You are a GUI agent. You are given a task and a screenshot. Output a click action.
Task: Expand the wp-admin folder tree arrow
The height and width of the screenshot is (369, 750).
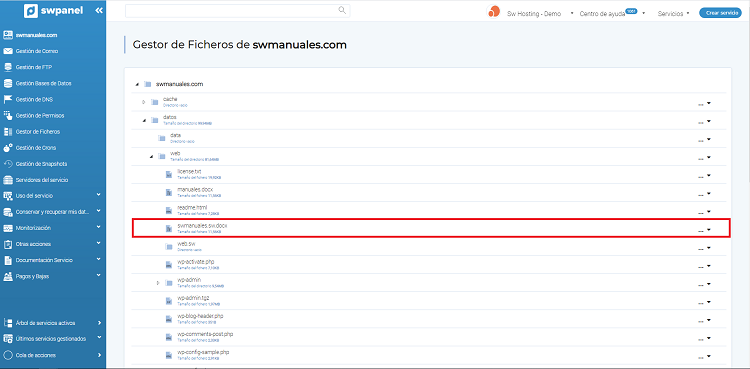(x=158, y=283)
